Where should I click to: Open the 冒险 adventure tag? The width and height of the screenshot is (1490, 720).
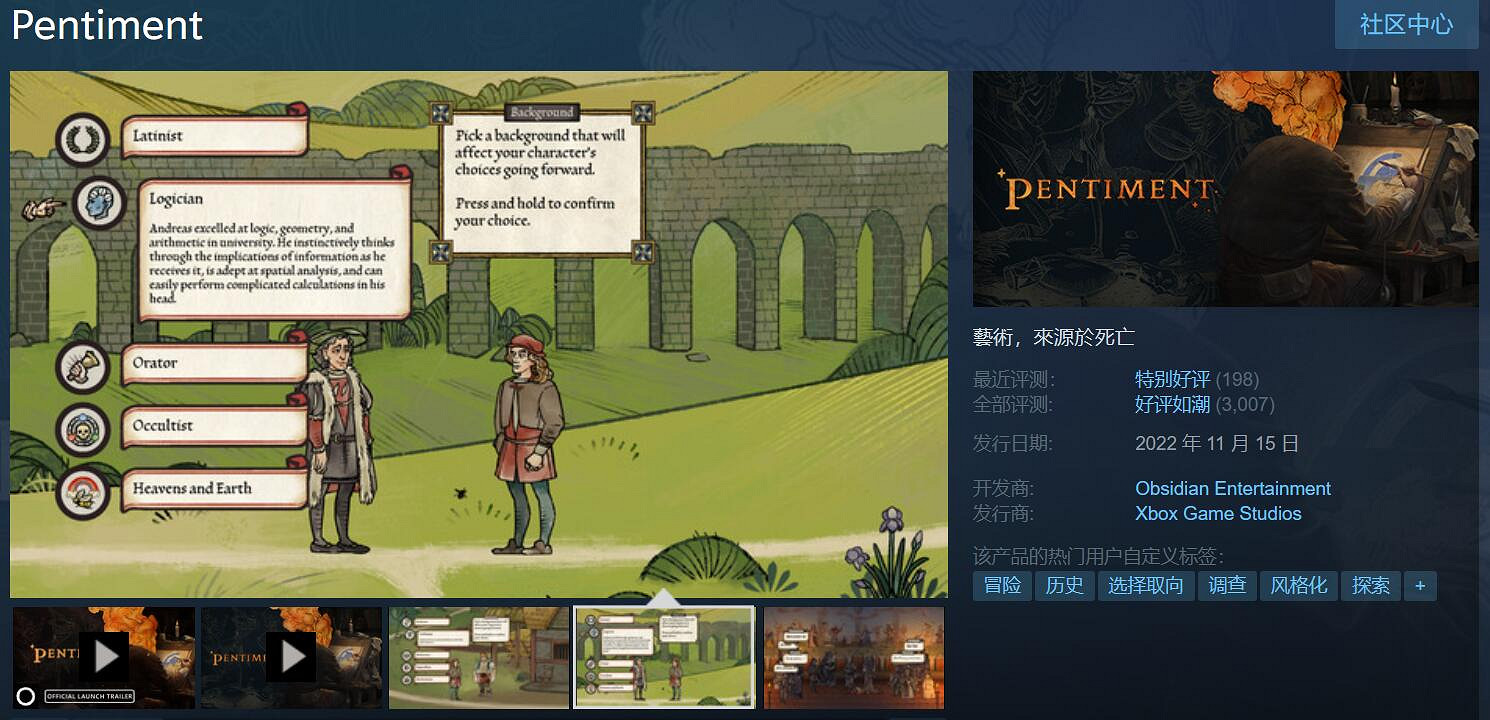coord(1002,586)
